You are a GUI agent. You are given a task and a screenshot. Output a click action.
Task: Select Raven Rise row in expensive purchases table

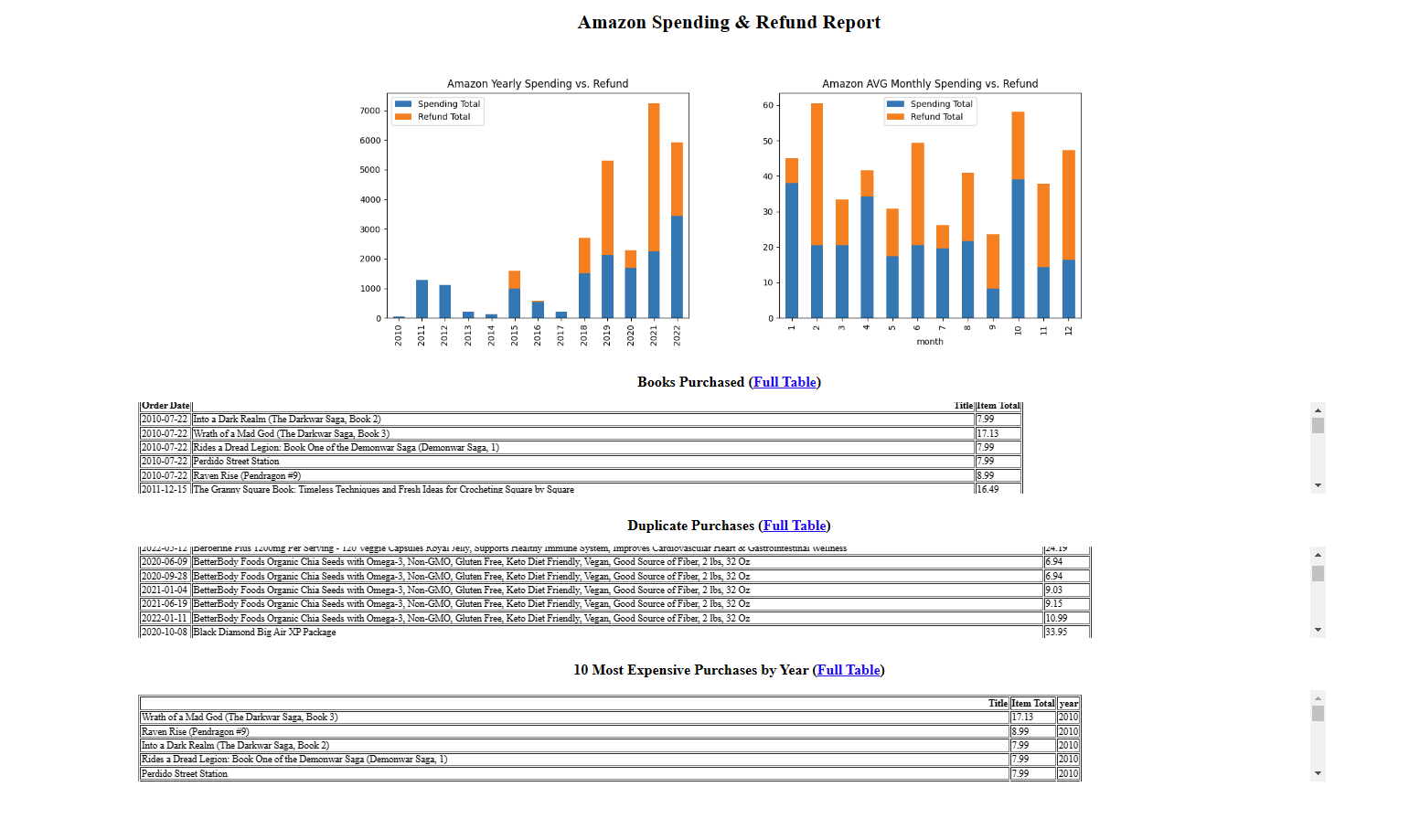click(x=610, y=731)
